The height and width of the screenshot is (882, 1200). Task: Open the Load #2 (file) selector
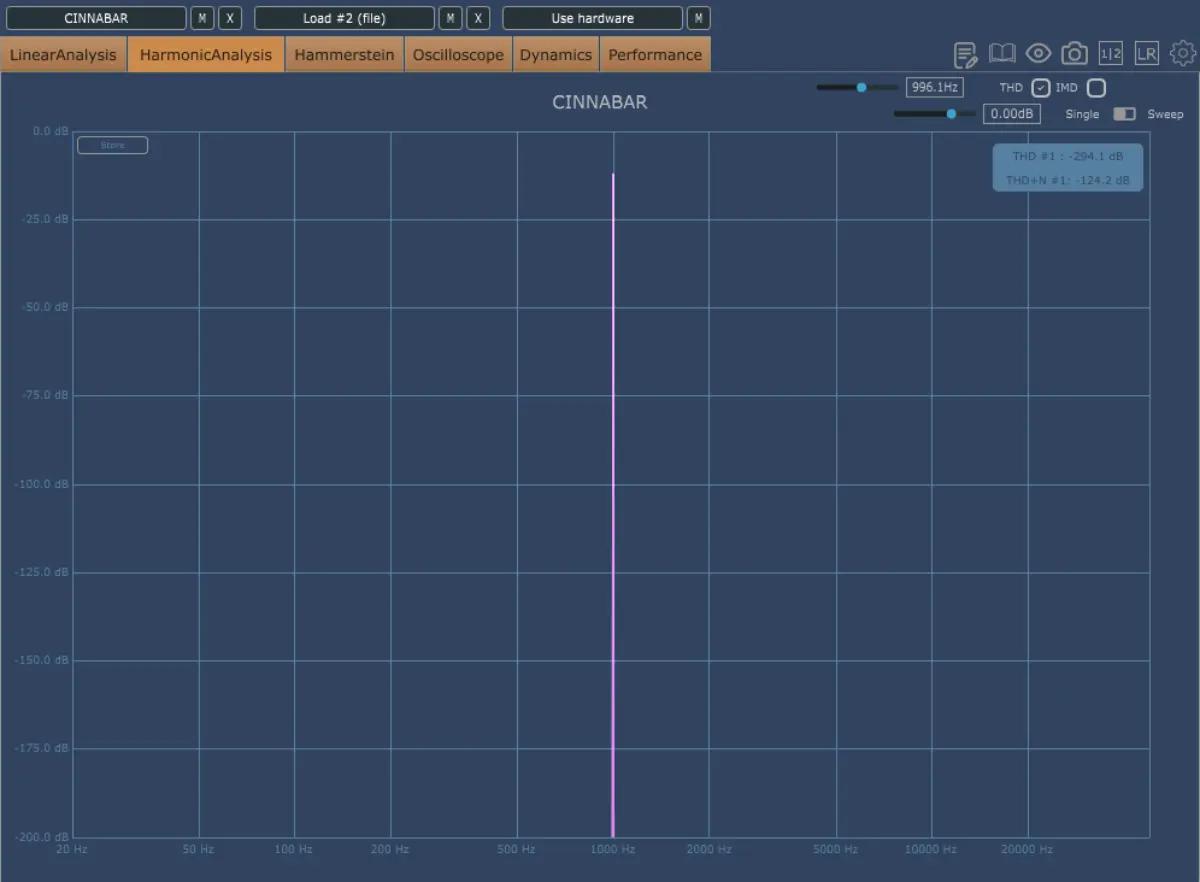click(x=344, y=18)
